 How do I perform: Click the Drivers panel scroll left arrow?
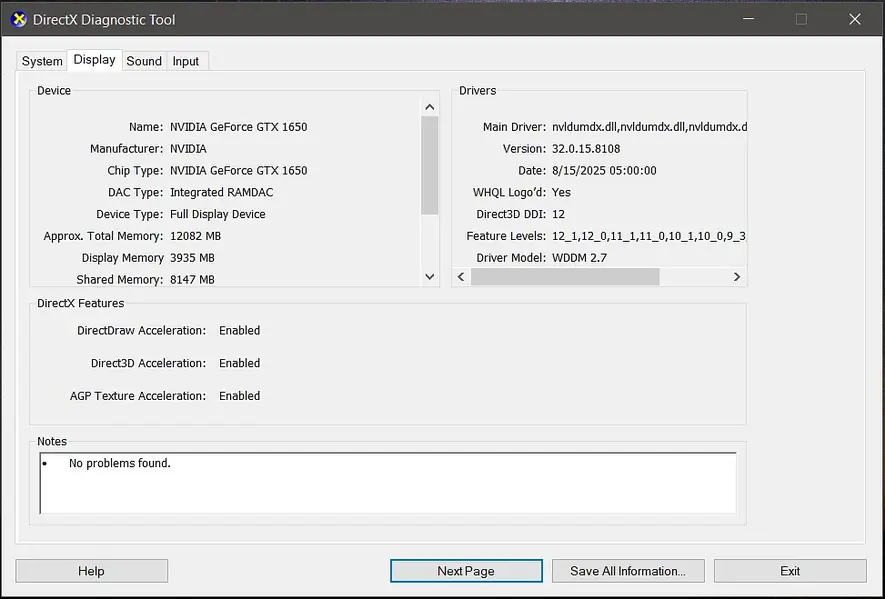point(461,277)
